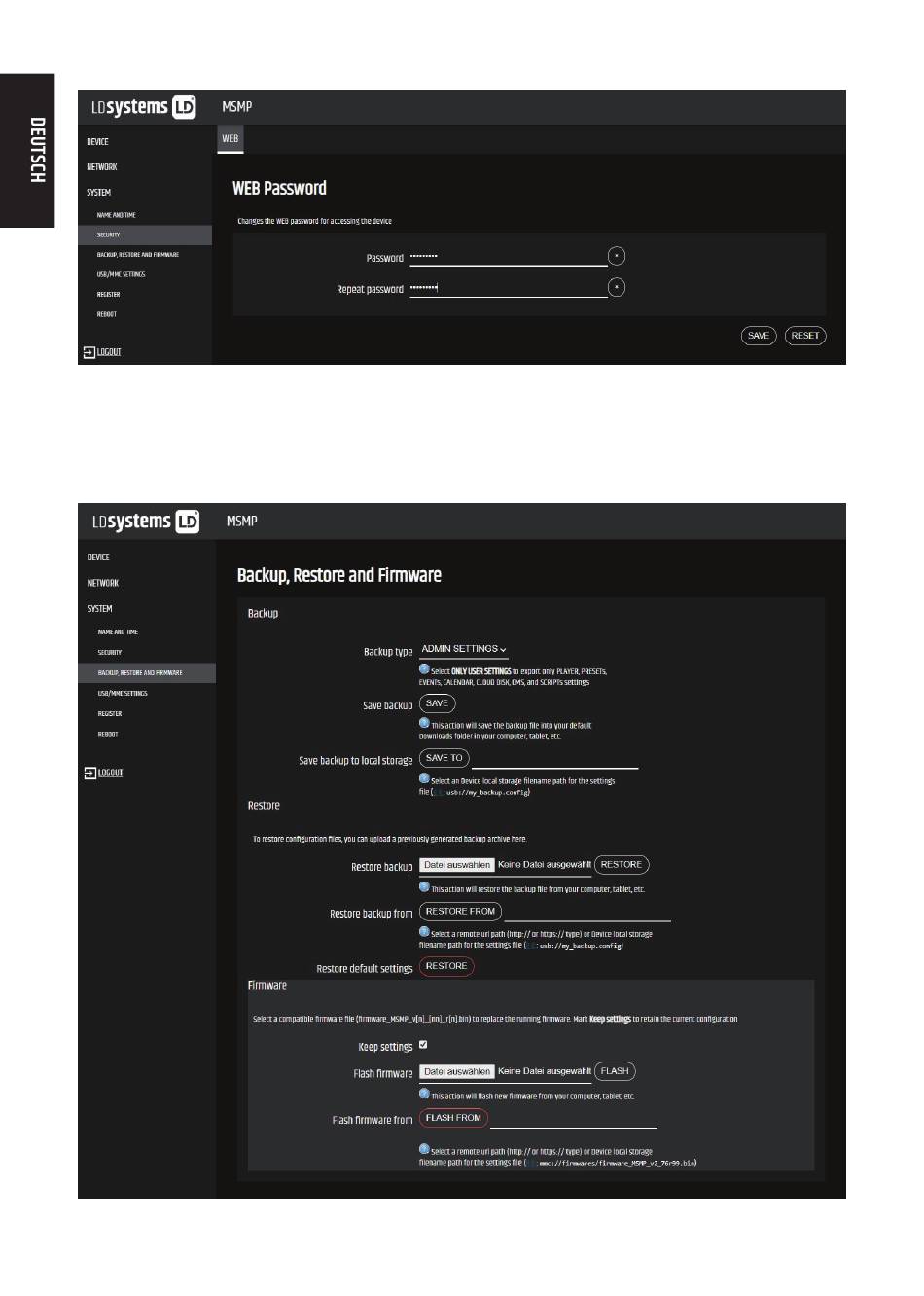Viewport: 924px width, 1296px height.
Task: Click 'Backup, Restore and Firmware' heading
Action: point(338,575)
